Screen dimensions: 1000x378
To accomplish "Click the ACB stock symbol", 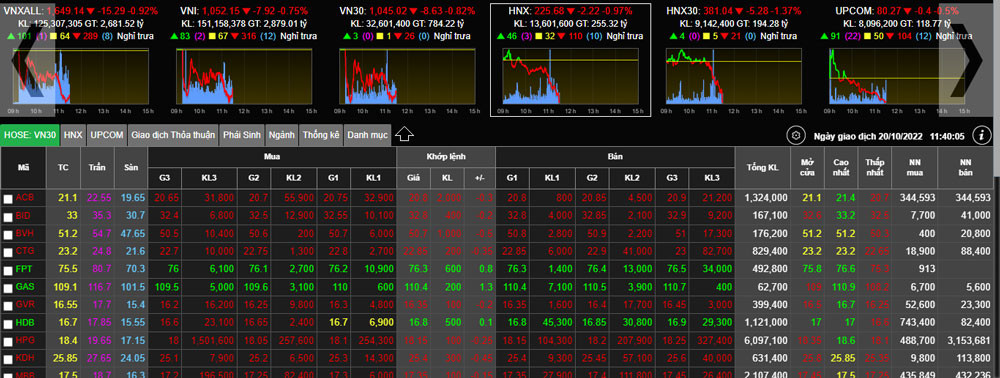I will tap(24, 199).
